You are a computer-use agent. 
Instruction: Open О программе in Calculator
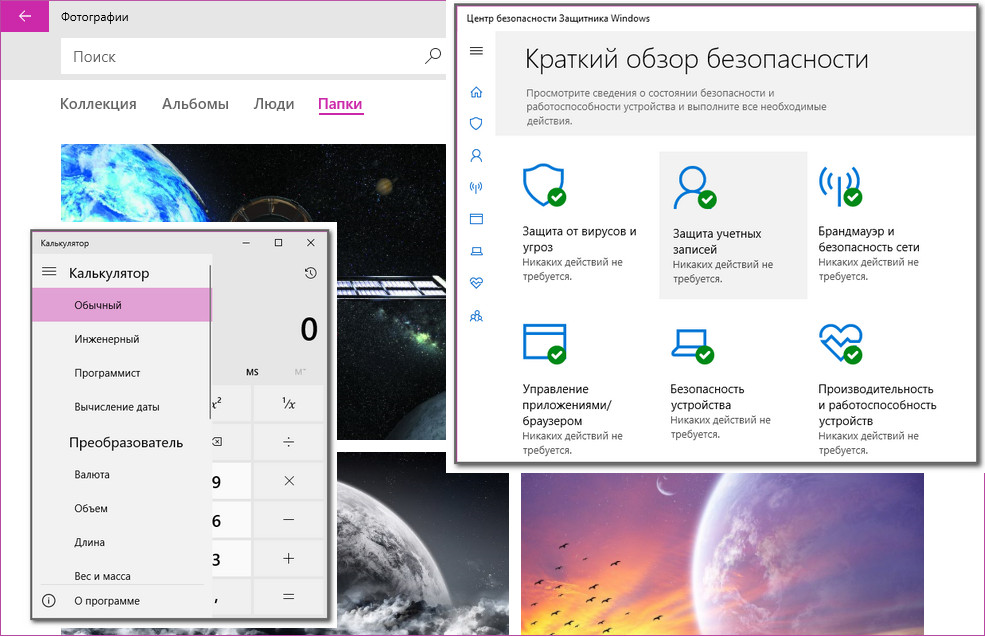[x=107, y=601]
